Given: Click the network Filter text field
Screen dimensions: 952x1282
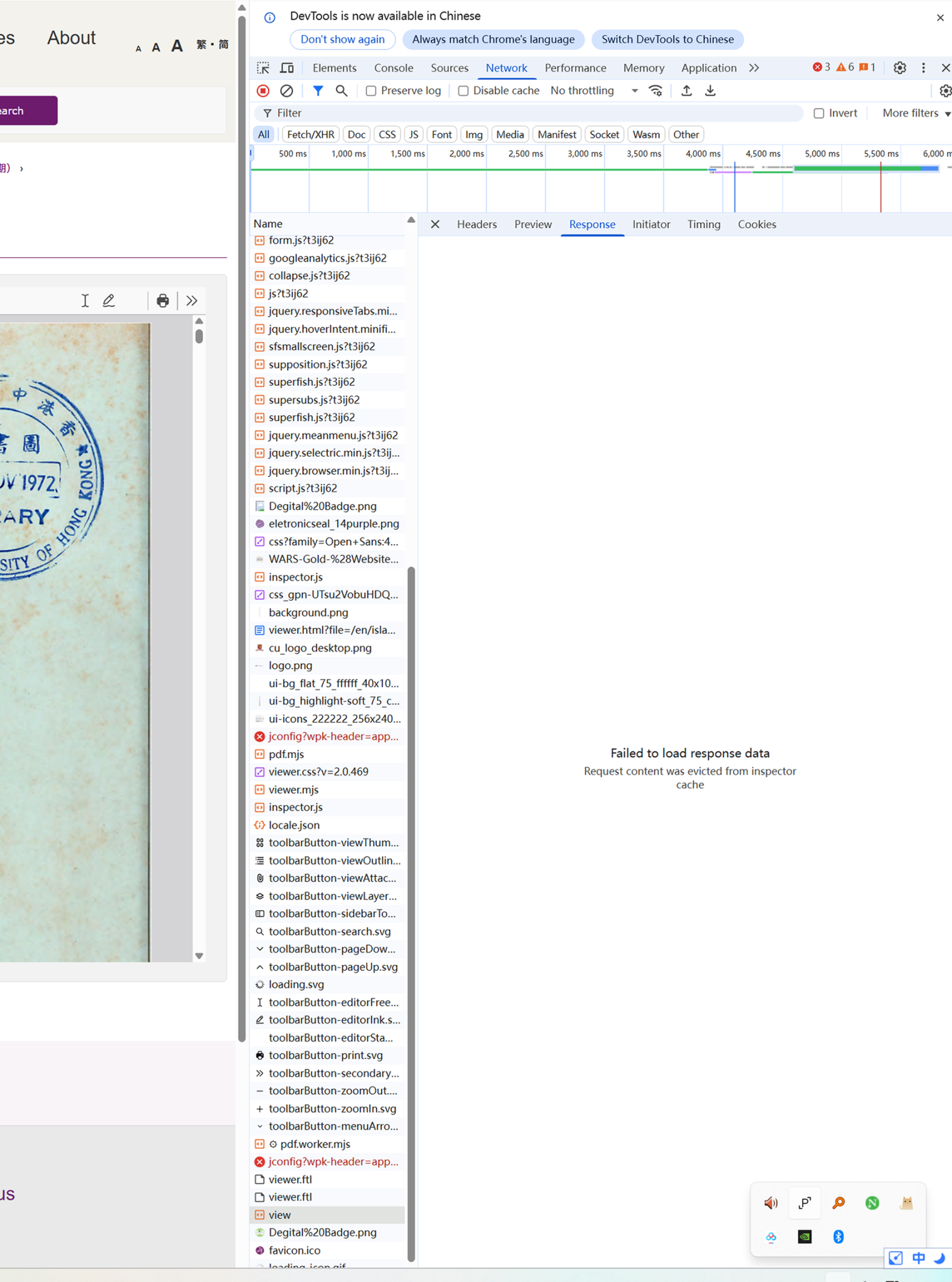Looking at the screenshot, I should pos(533,113).
